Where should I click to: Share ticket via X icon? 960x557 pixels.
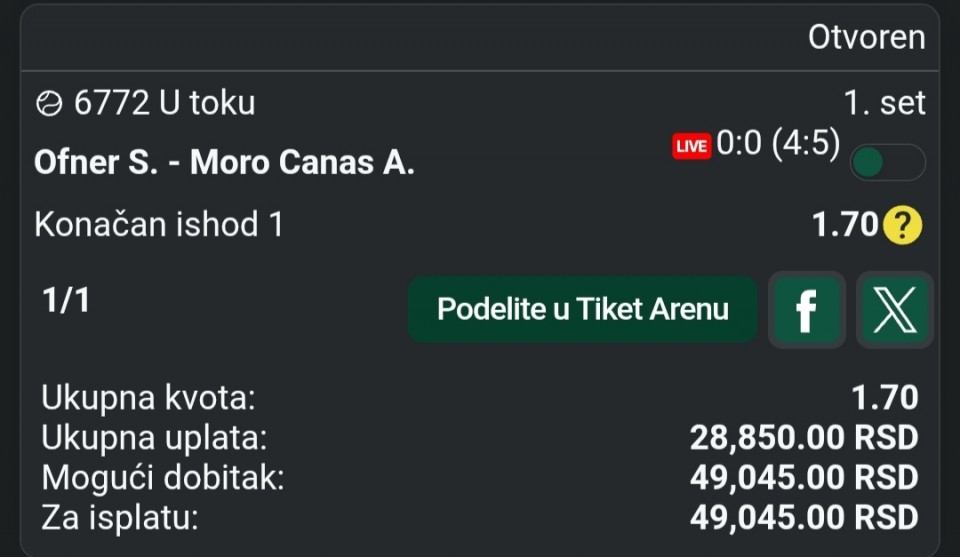point(895,310)
